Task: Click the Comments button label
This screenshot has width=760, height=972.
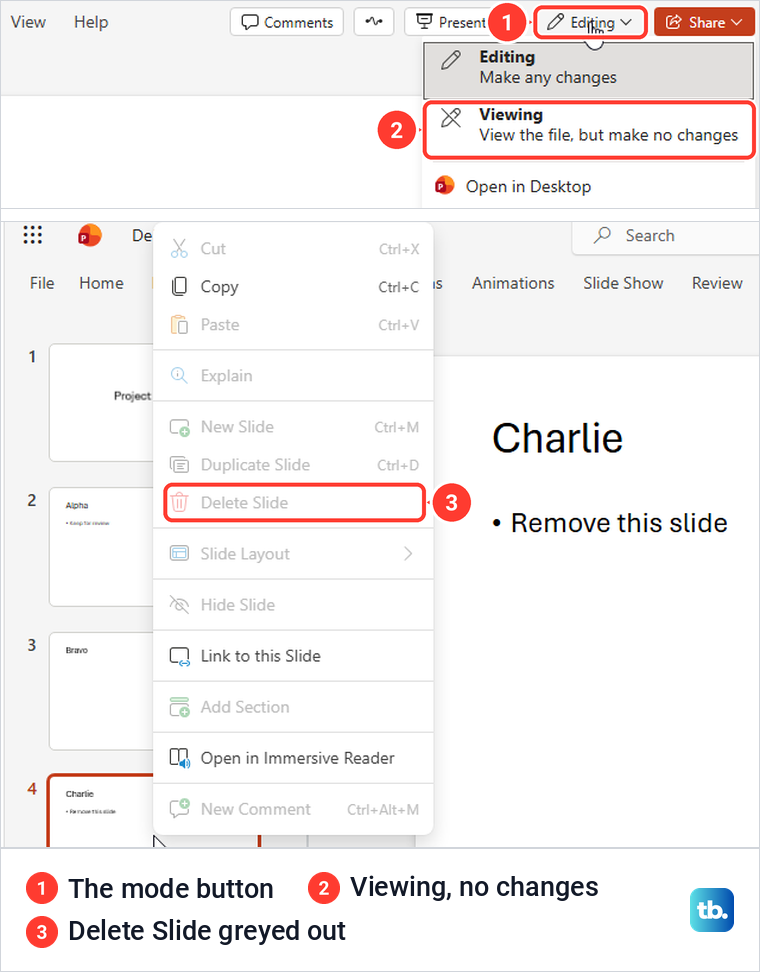Action: click(x=298, y=22)
